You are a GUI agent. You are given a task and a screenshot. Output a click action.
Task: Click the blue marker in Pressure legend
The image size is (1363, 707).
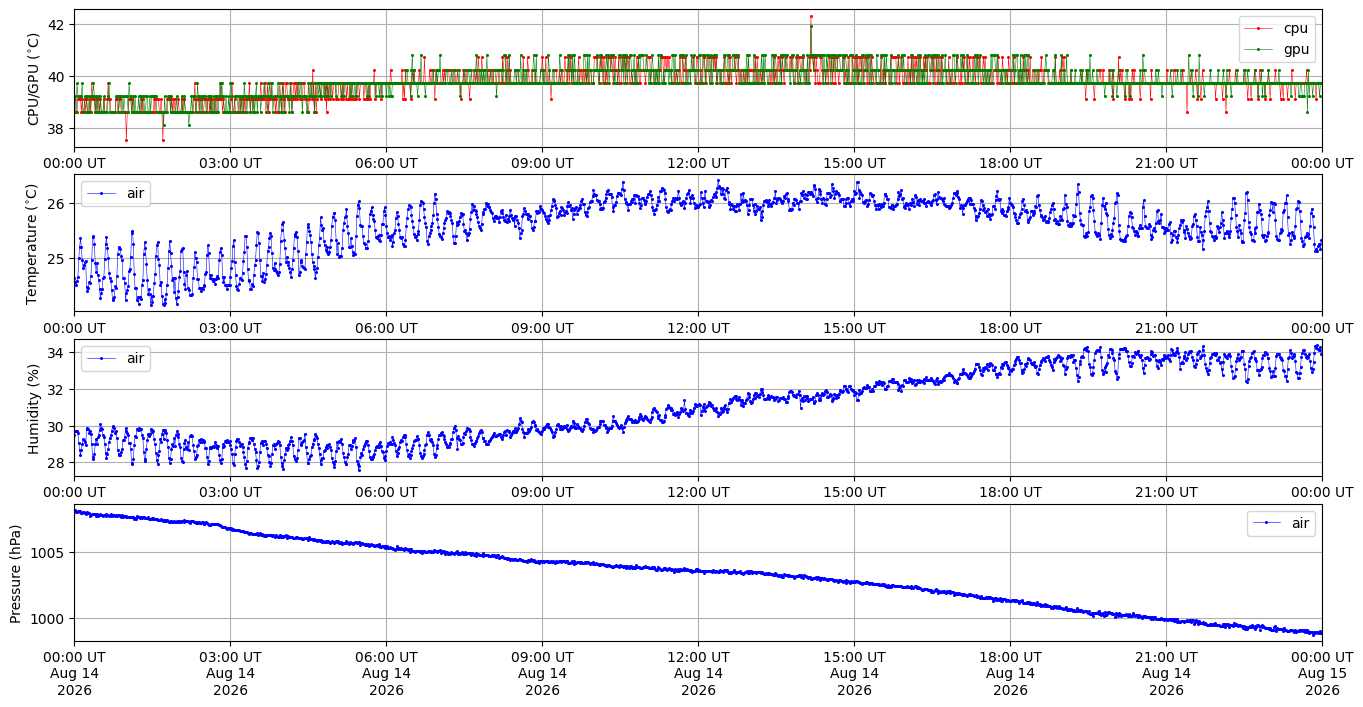pyautogui.click(x=1267, y=523)
